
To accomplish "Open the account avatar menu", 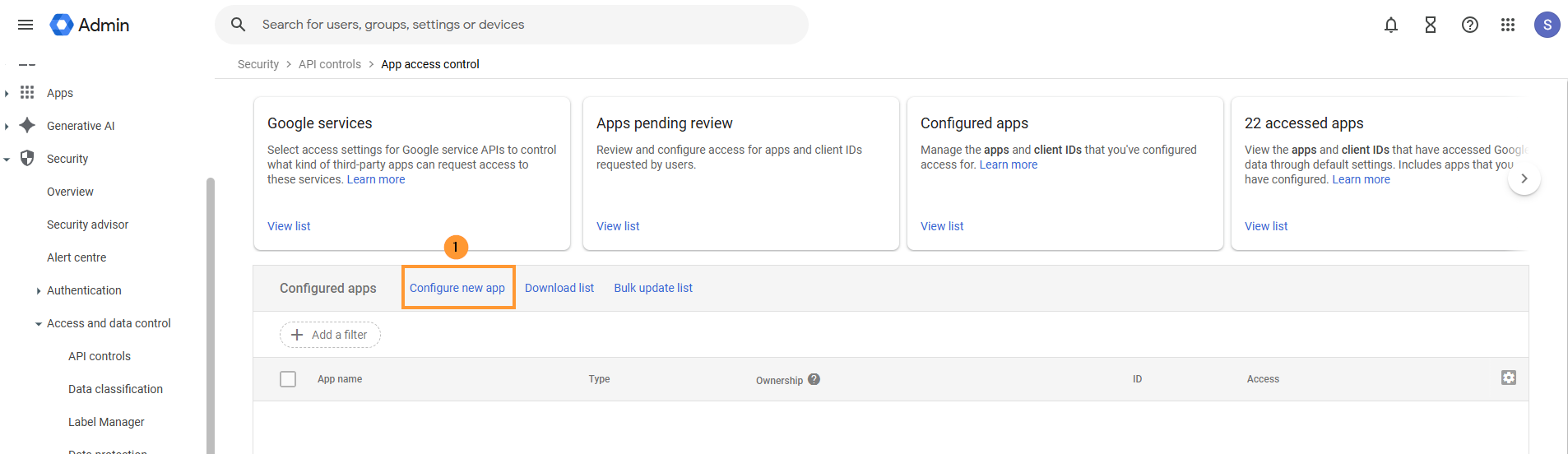I will [1547, 25].
